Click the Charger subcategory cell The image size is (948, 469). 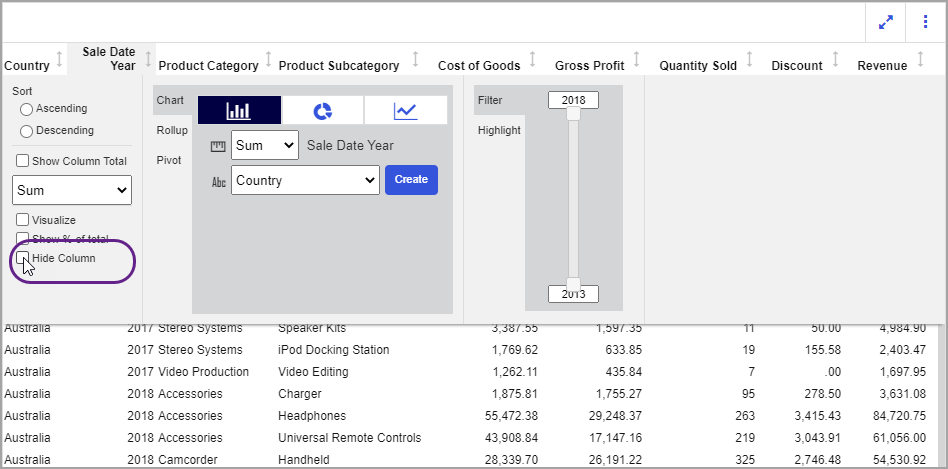pyautogui.click(x=300, y=394)
